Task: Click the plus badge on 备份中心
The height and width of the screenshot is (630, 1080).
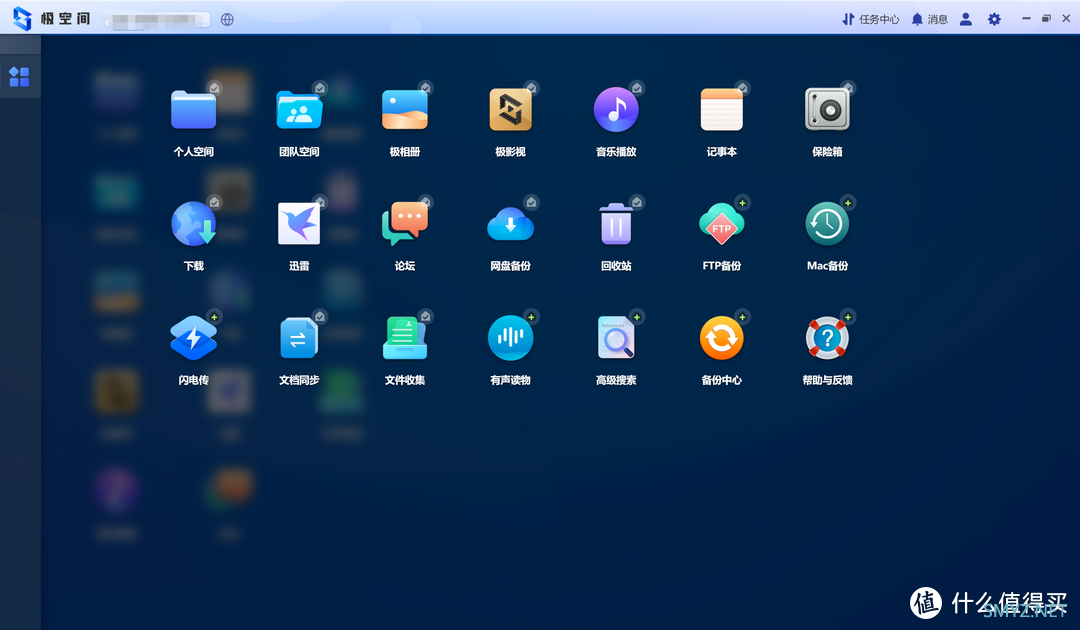Action: (x=742, y=317)
